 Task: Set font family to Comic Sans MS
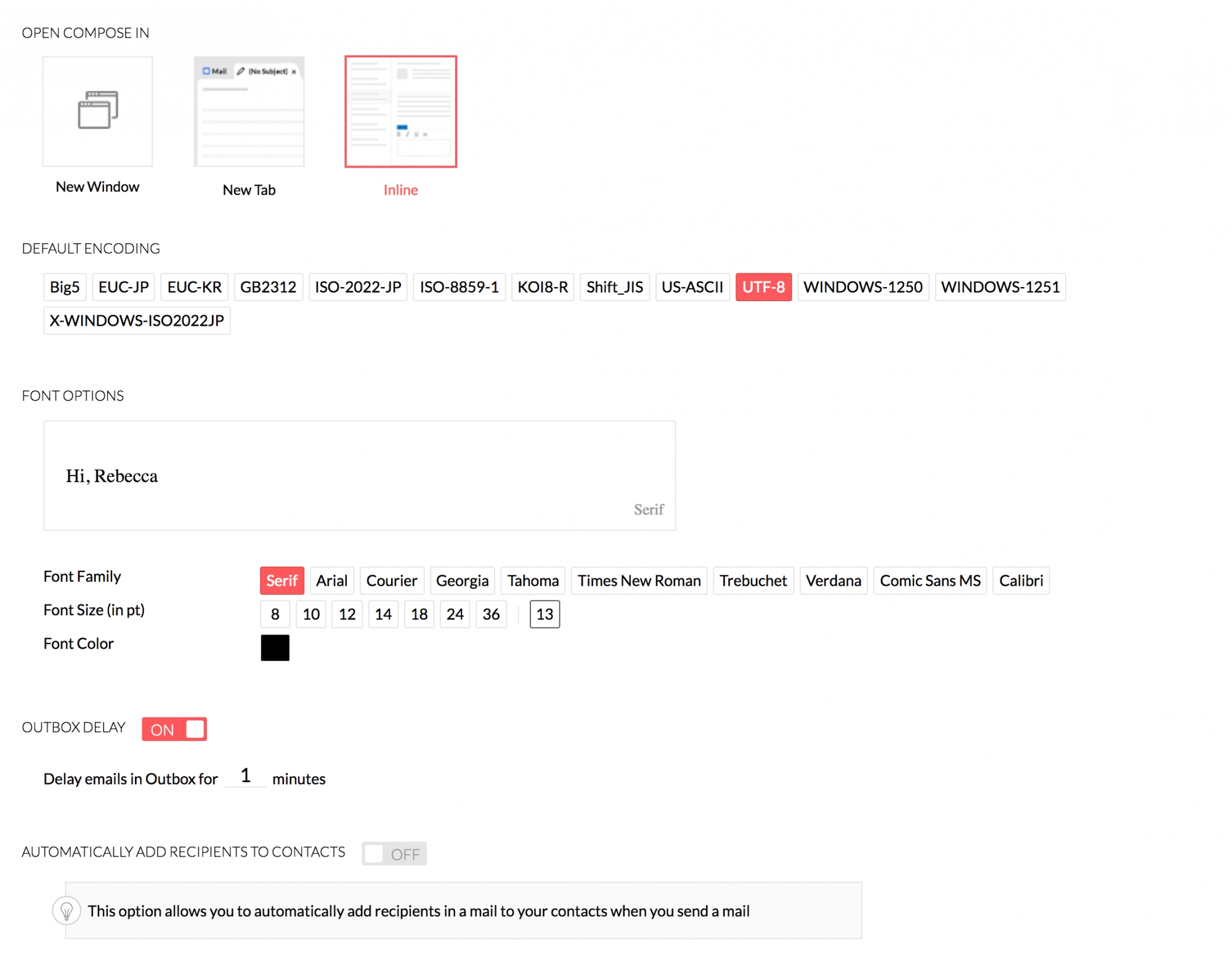pos(930,581)
